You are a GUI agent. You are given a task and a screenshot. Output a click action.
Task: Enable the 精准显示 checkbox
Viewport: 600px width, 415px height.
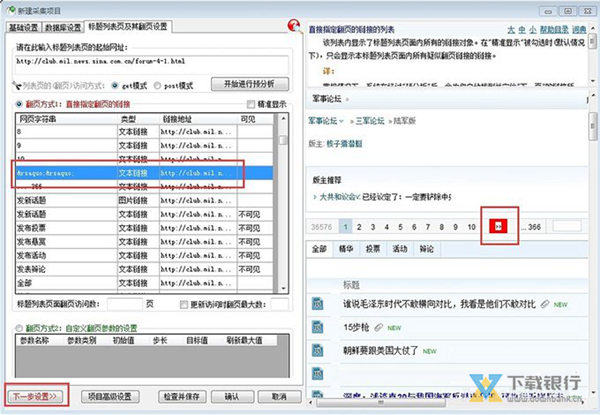click(x=251, y=104)
